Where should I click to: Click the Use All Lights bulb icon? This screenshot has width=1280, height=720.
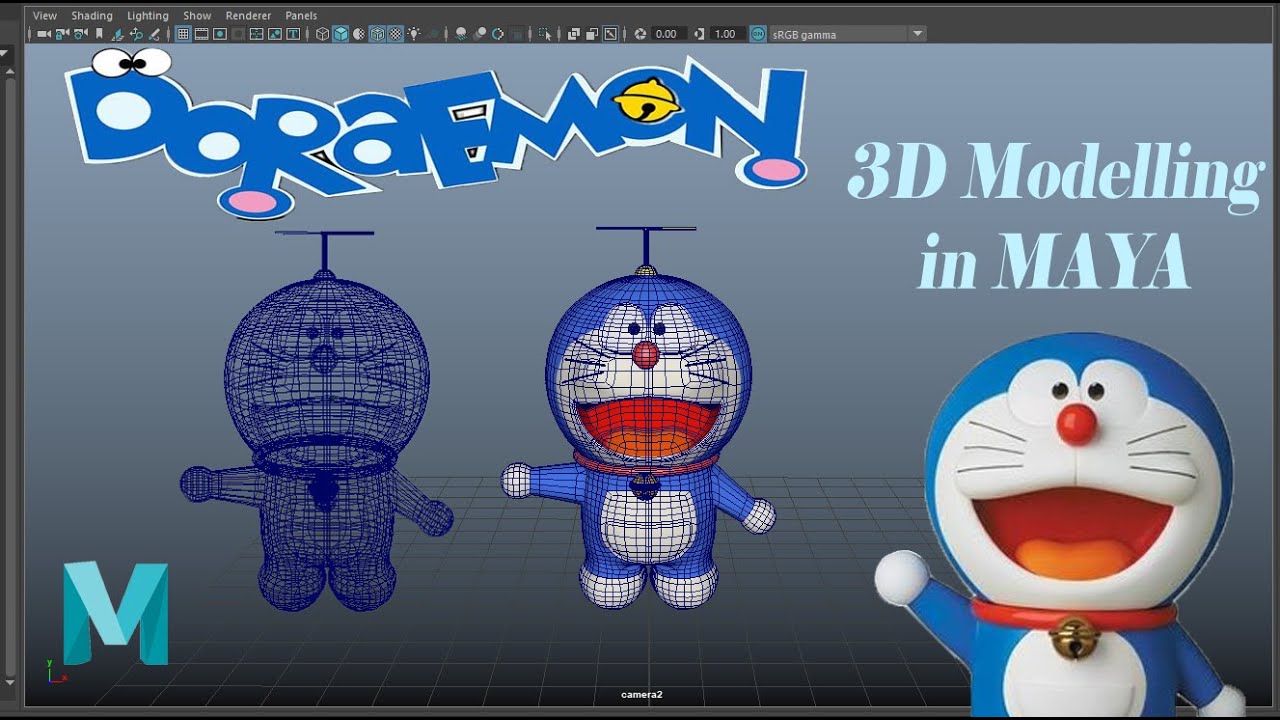pos(413,34)
